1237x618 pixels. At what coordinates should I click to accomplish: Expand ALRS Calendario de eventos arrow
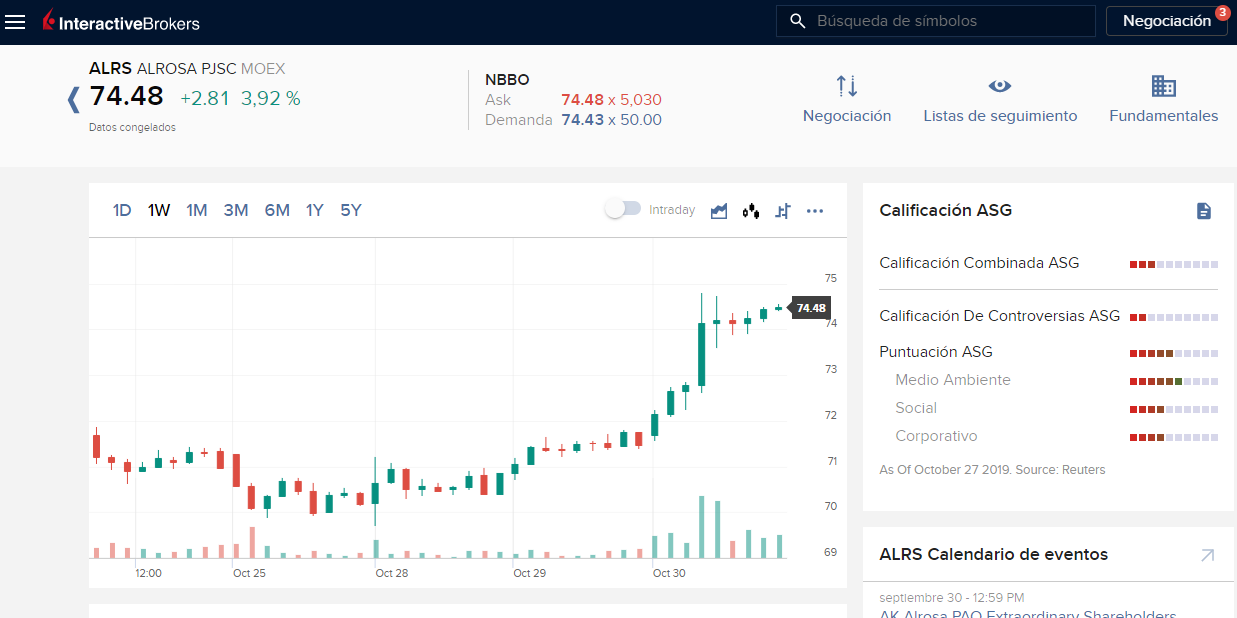1207,555
